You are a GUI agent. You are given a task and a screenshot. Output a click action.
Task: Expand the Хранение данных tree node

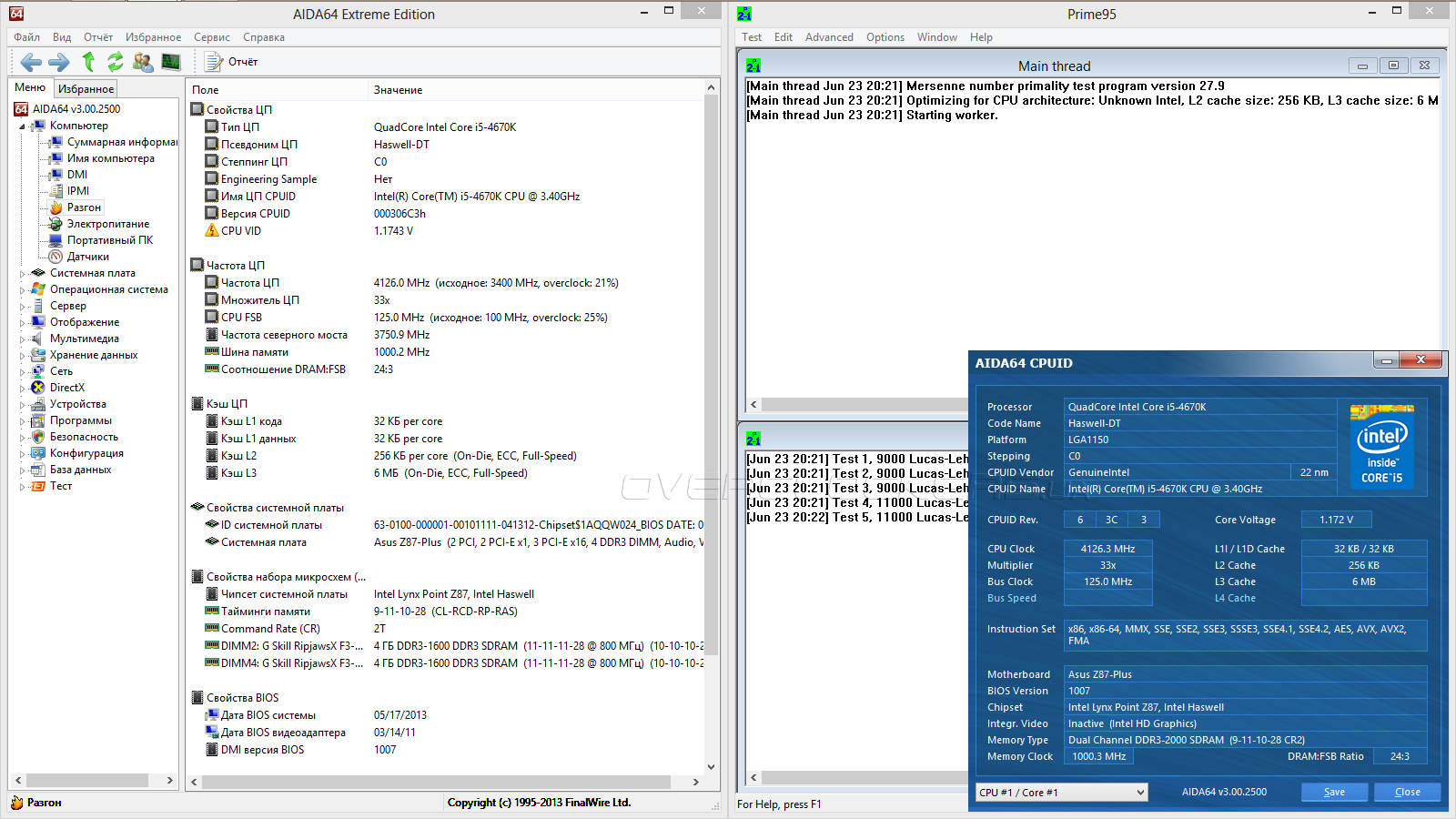click(22, 355)
